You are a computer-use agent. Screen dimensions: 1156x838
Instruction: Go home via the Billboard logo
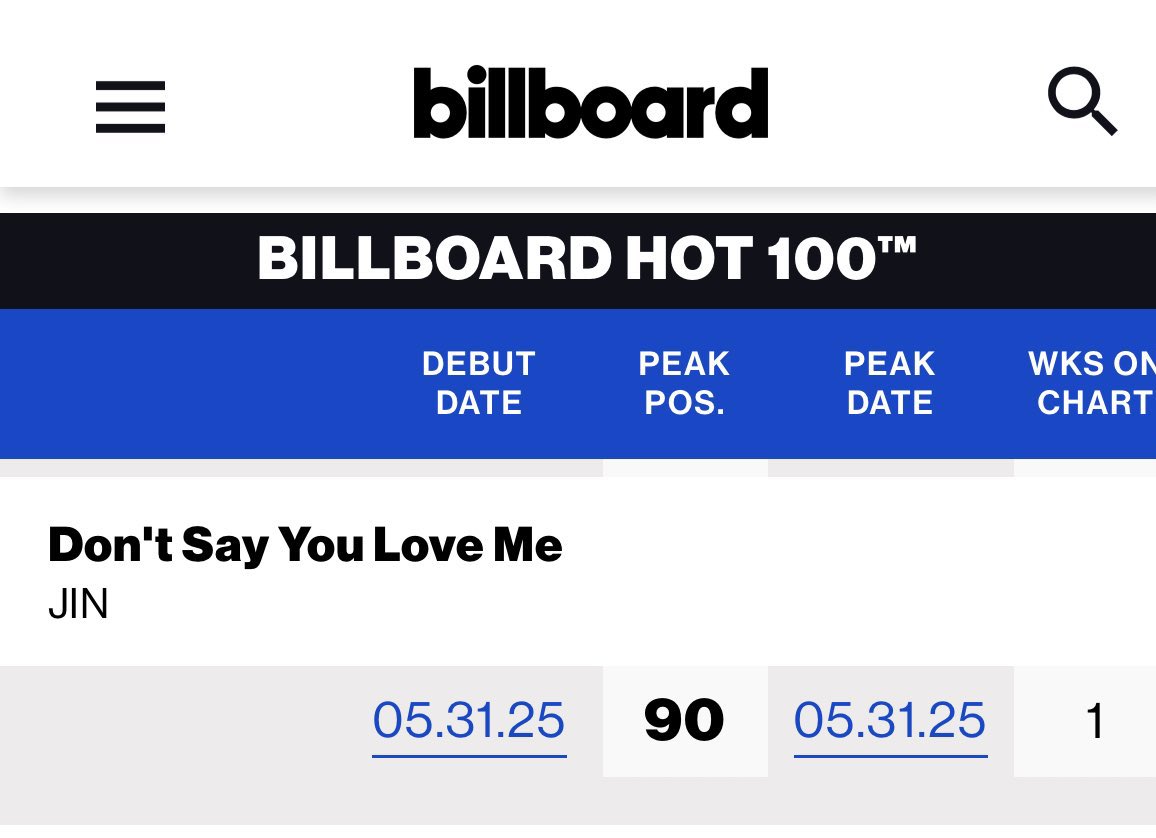click(591, 103)
